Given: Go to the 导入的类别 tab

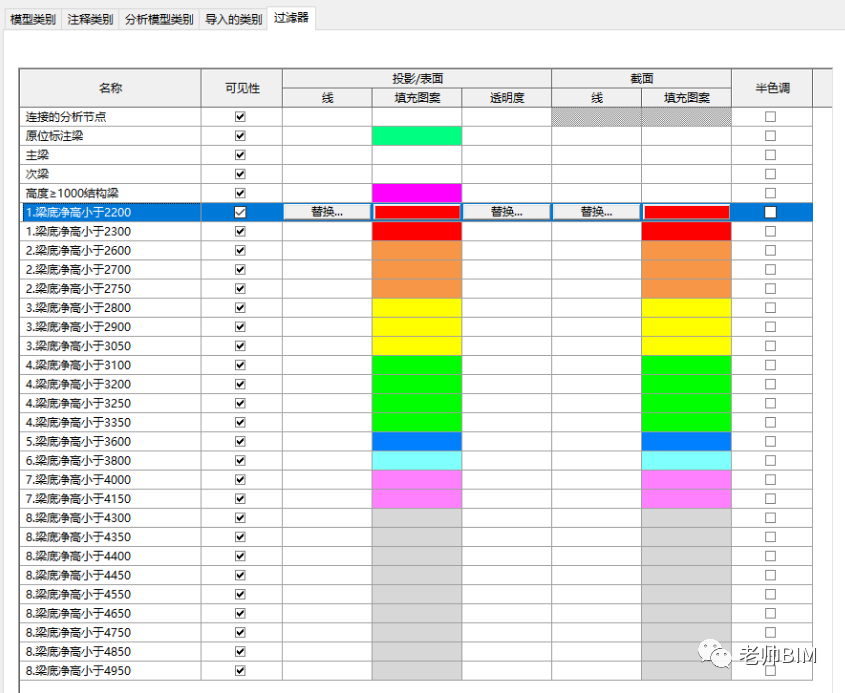Looking at the screenshot, I should pyautogui.click(x=233, y=19).
